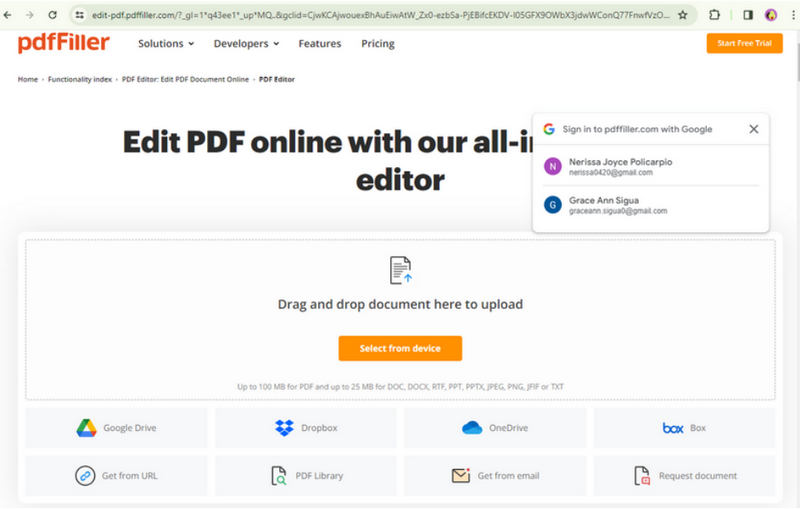Choose the OneDrive upload option
Viewport: 800px width, 509px height.
pos(495,428)
